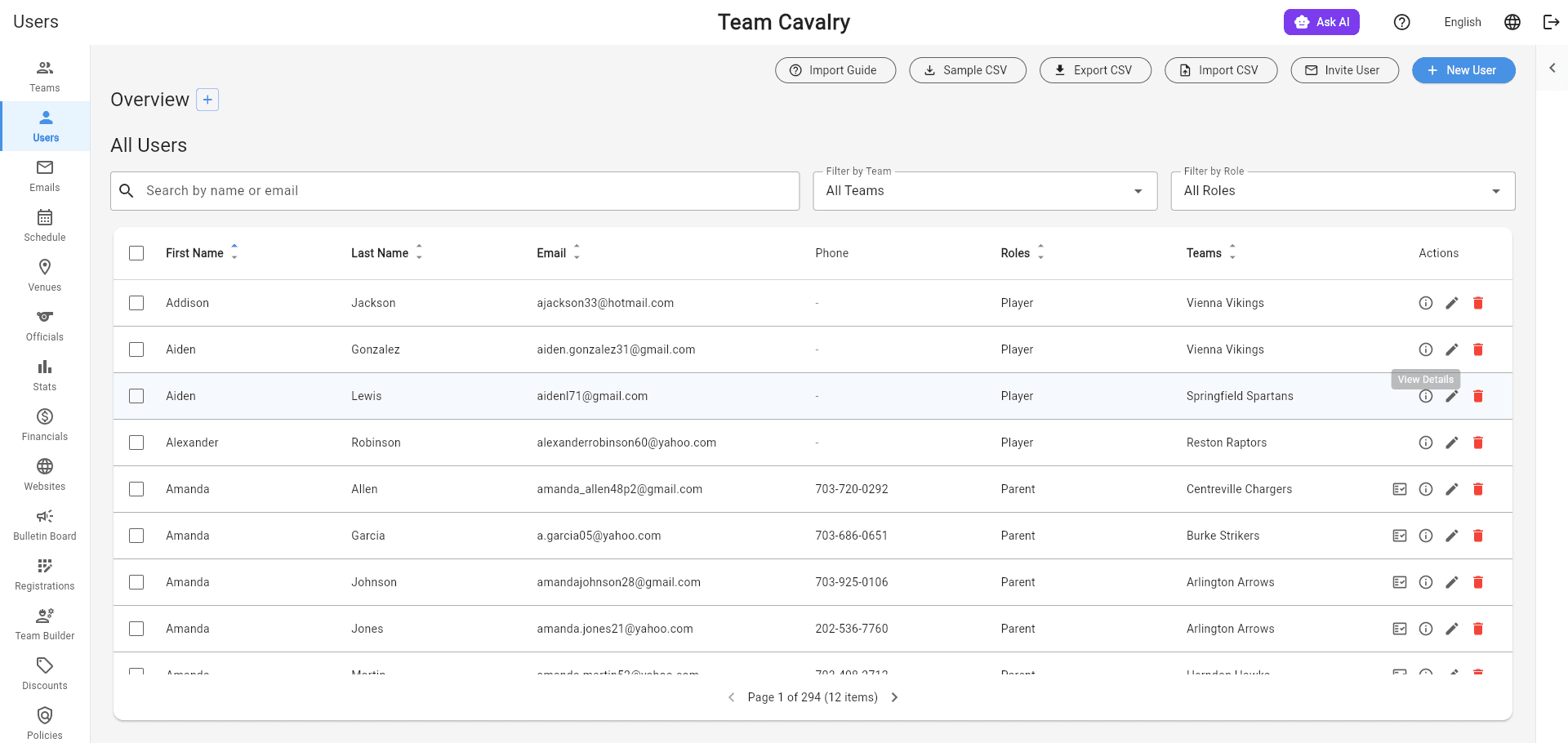Open the Filter by Role dropdown
The height and width of the screenshot is (743, 1568).
pos(1343,191)
